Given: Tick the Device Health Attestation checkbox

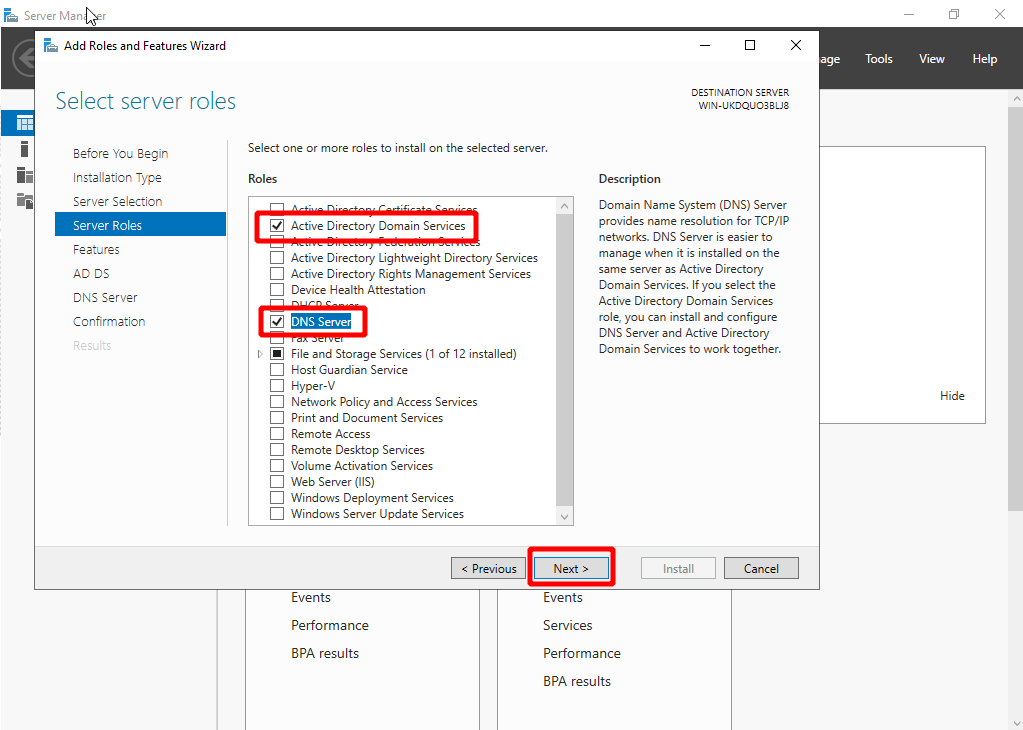Looking at the screenshot, I should (277, 290).
